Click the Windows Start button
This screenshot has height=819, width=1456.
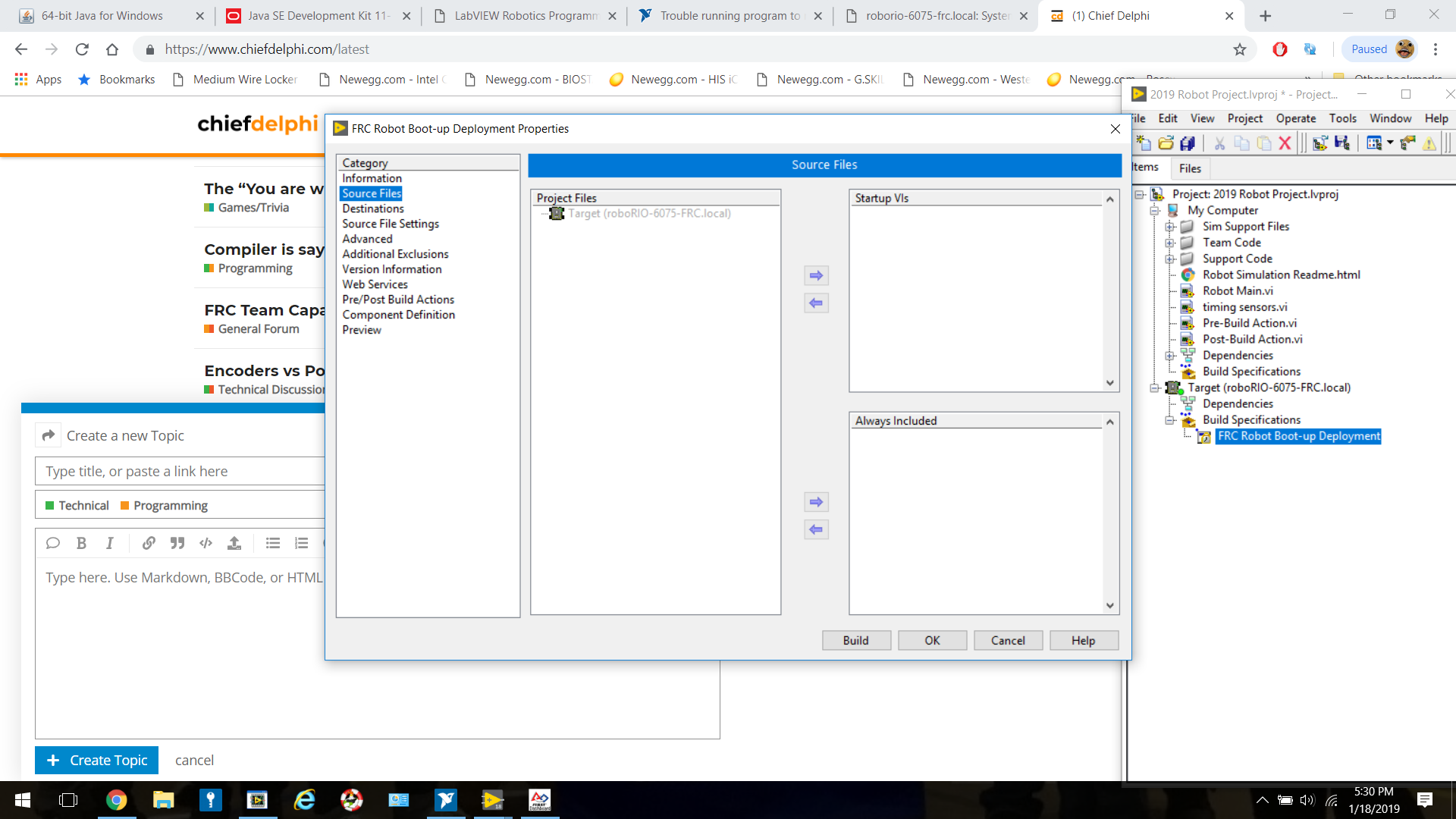point(23,800)
